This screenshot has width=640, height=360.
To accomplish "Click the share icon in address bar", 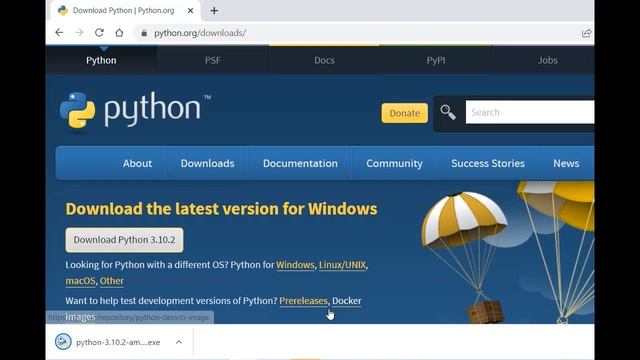I will [x=586, y=33].
